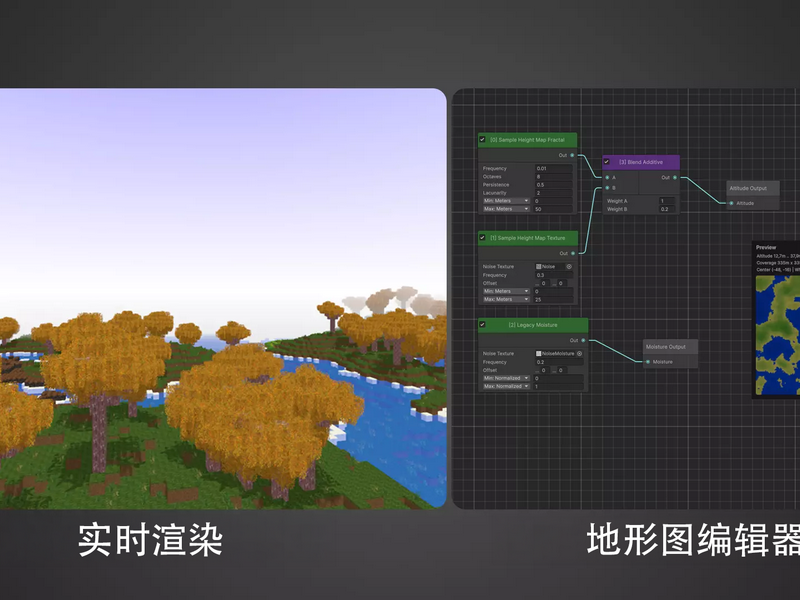Click the Weight A field showing 1
The height and width of the screenshot is (600, 800).
[667, 201]
